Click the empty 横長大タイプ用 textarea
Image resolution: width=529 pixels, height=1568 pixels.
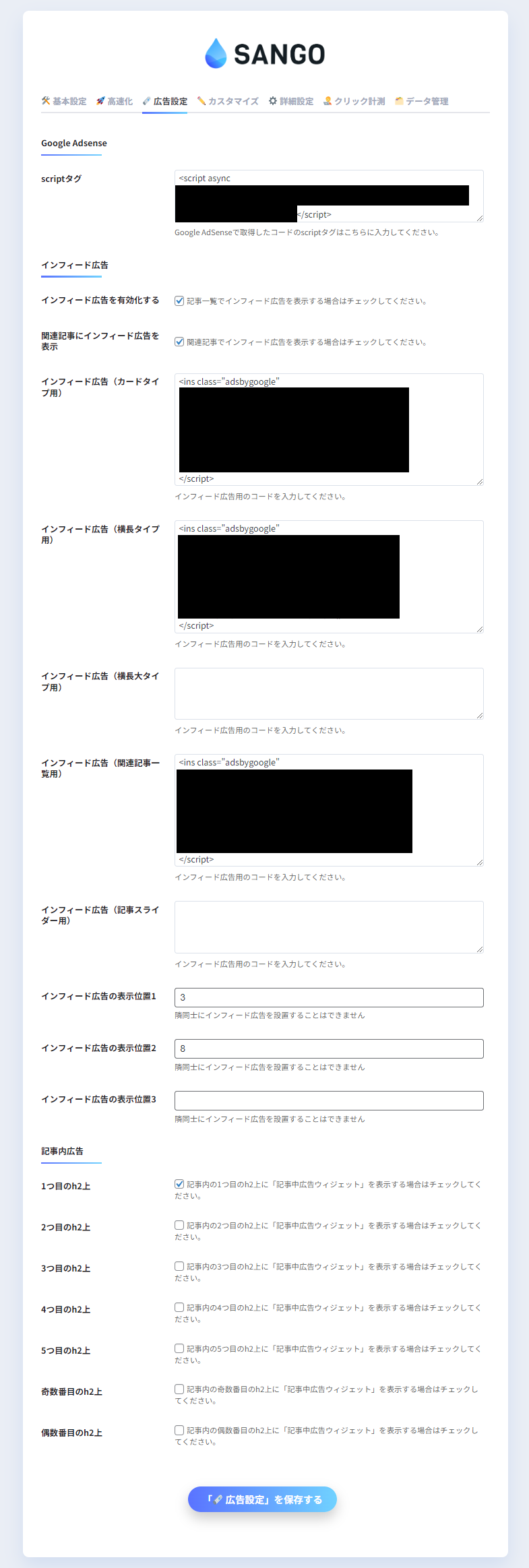329,693
